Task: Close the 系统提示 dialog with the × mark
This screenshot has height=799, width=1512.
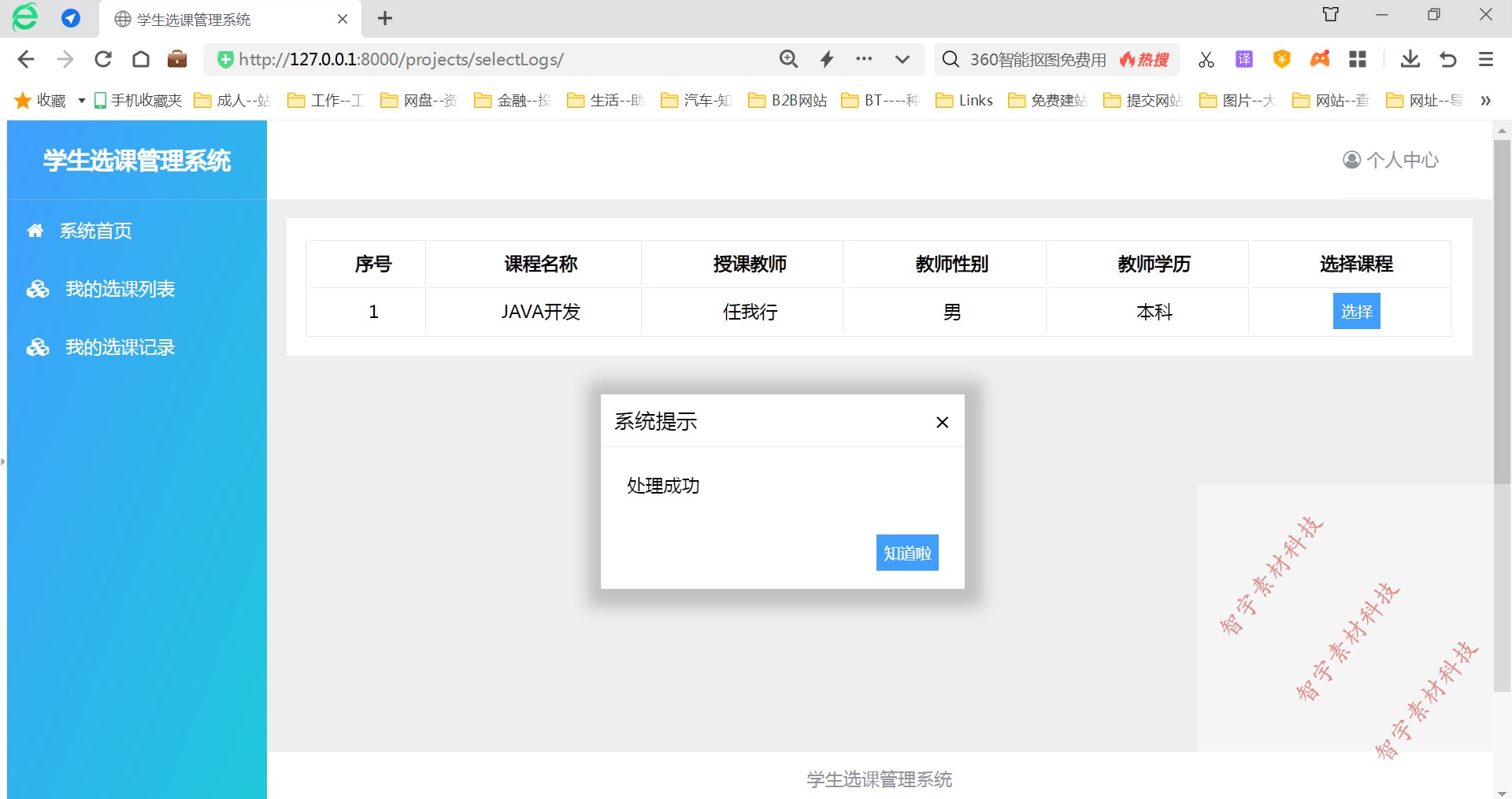Action: (942, 422)
